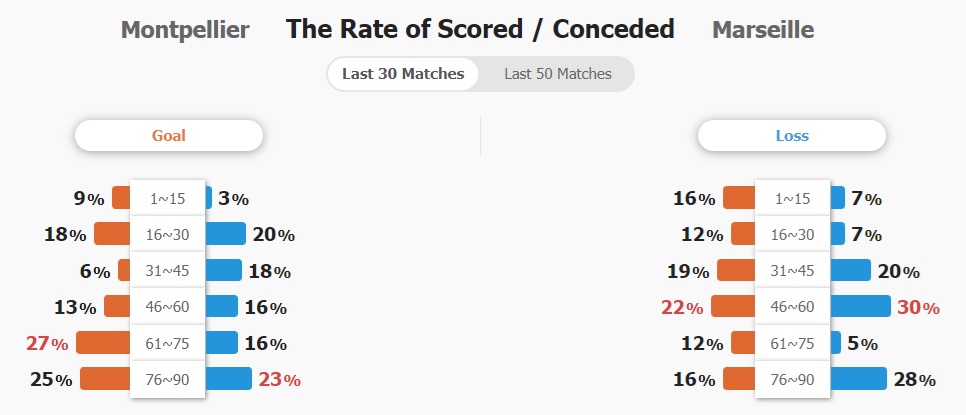Image resolution: width=966 pixels, height=415 pixels.
Task: Click Goal section's 1~15 minute label
Action: (x=168, y=198)
